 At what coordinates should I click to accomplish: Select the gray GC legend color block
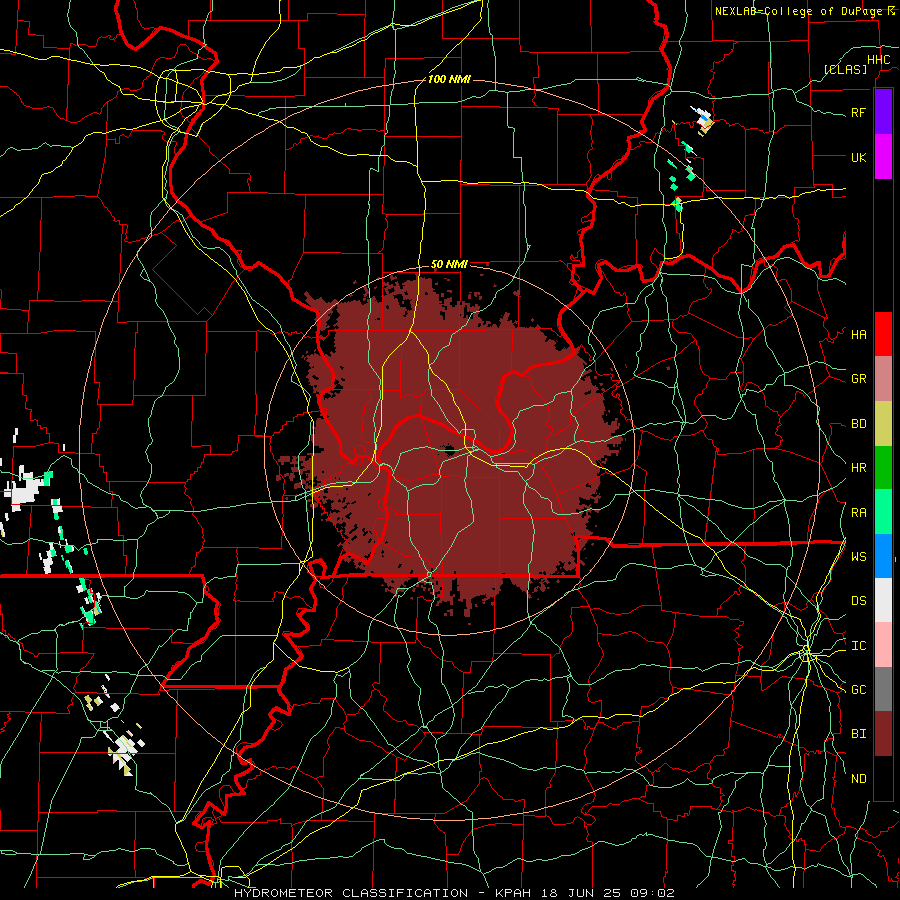coord(883,689)
